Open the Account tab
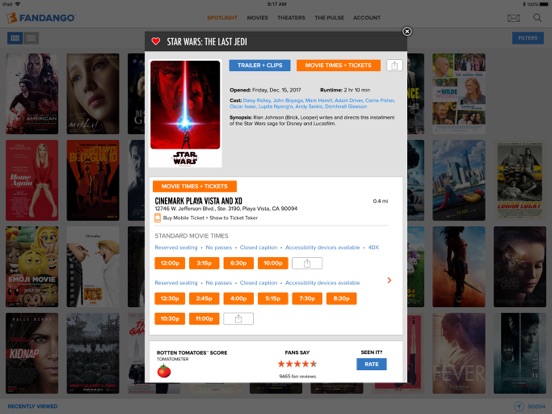The width and height of the screenshot is (552, 414). click(367, 18)
